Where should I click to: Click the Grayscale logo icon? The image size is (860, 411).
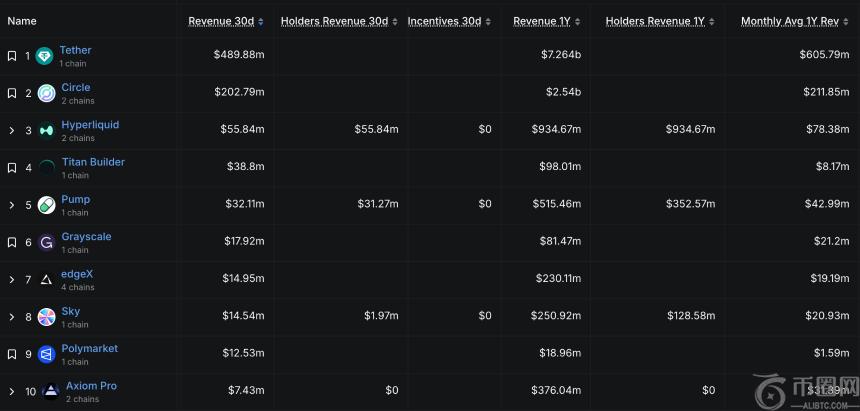[46, 242]
